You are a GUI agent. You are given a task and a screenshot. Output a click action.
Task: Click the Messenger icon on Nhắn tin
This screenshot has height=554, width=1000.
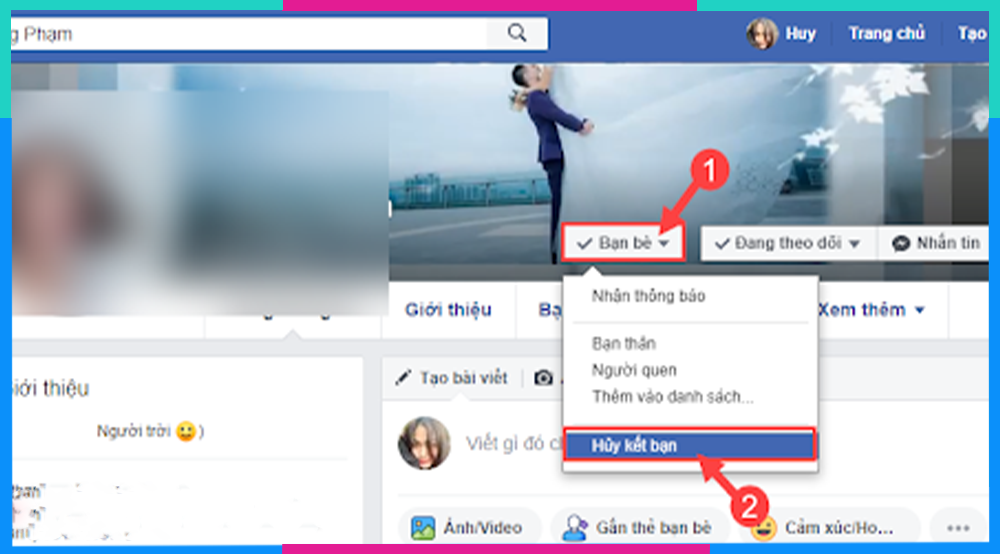click(901, 244)
